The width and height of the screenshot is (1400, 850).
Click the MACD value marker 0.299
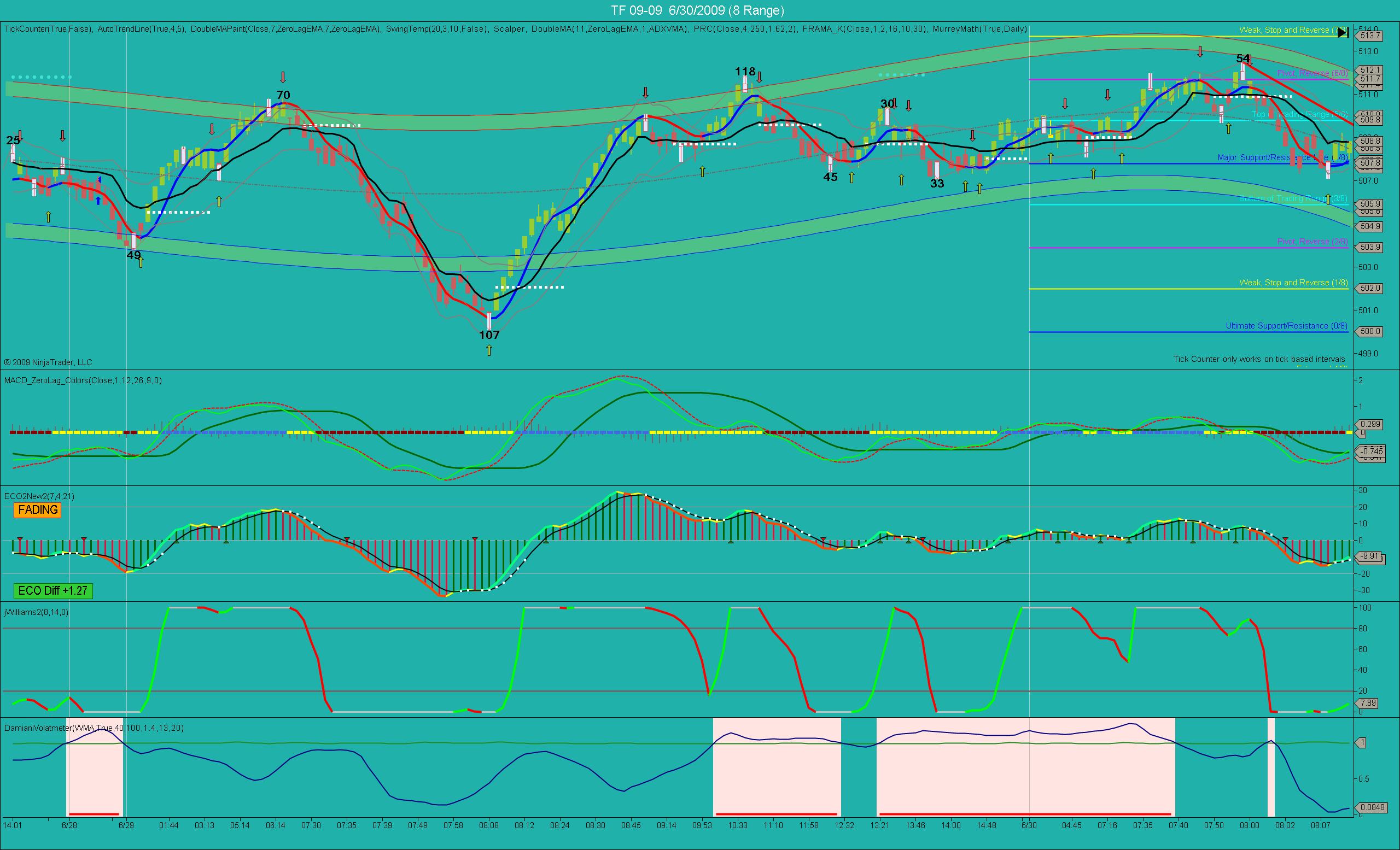pos(1369,424)
